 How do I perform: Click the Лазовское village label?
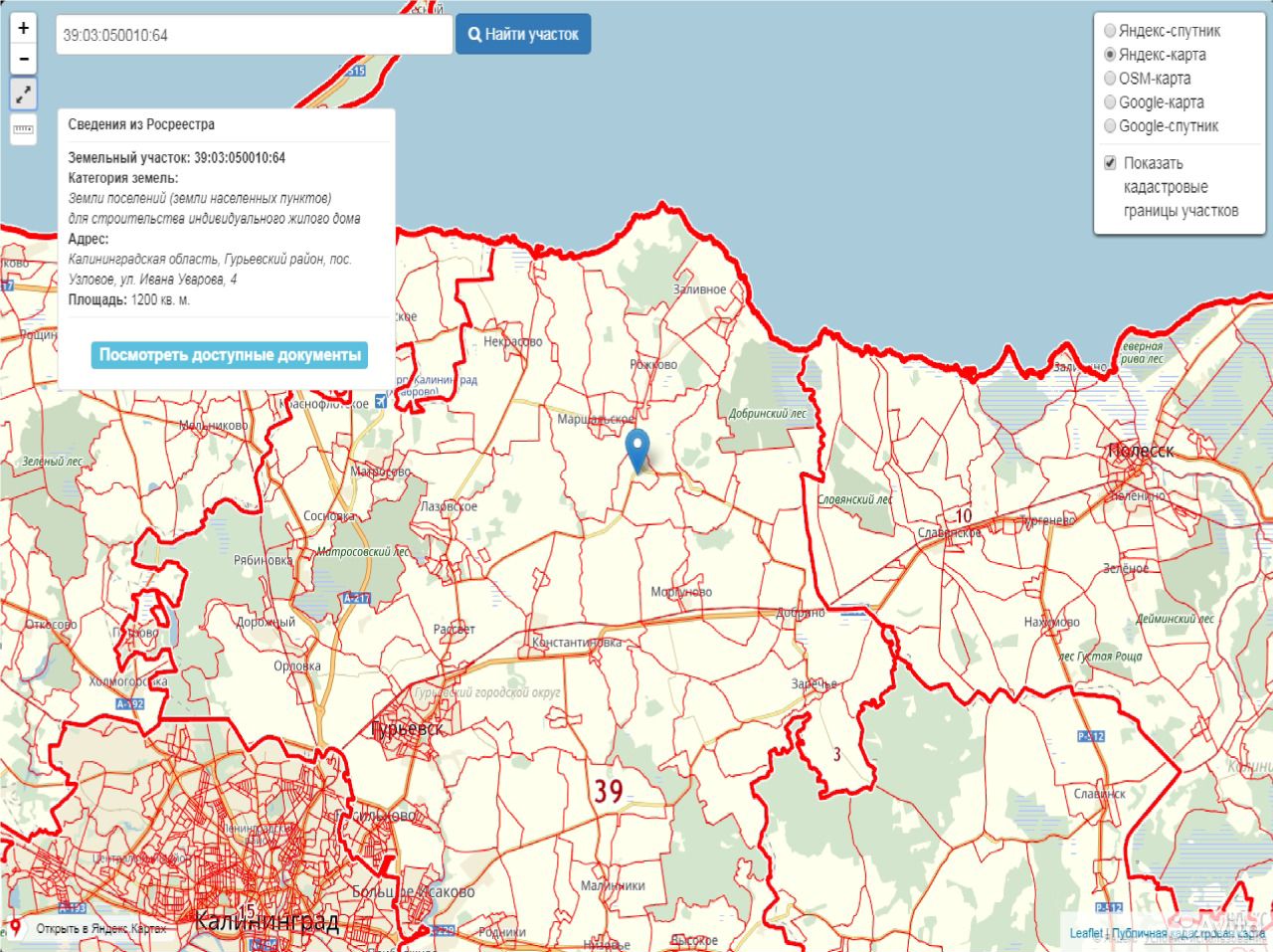449,506
